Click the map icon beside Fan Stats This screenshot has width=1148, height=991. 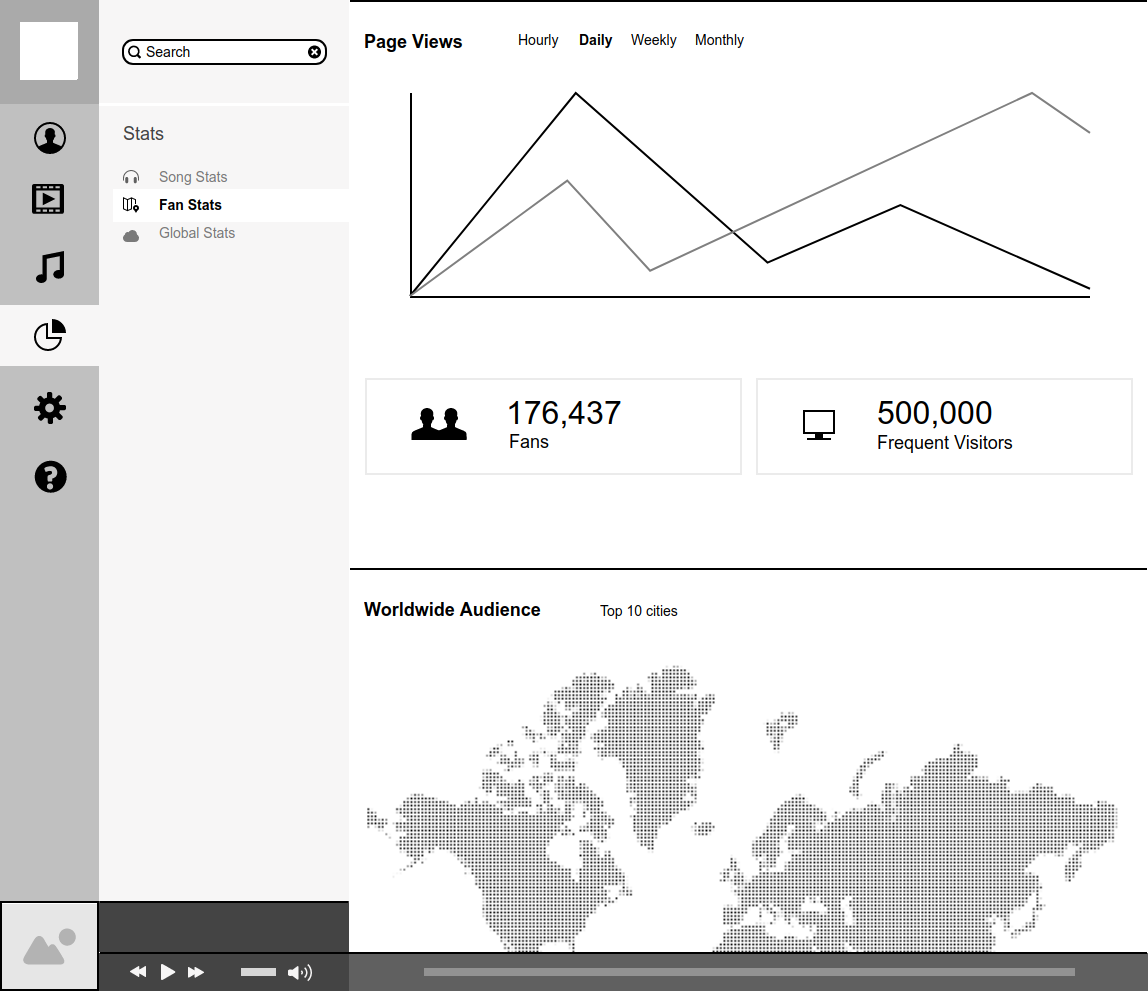[131, 205]
